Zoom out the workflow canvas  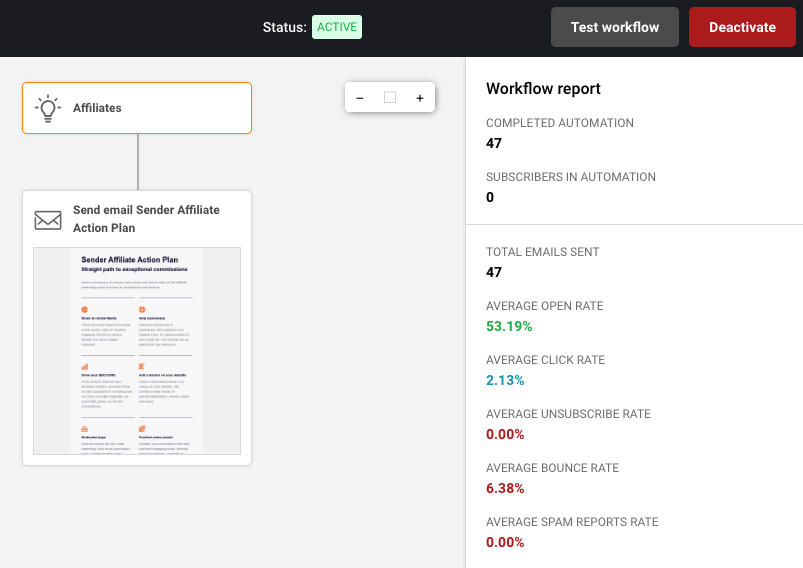pos(360,98)
